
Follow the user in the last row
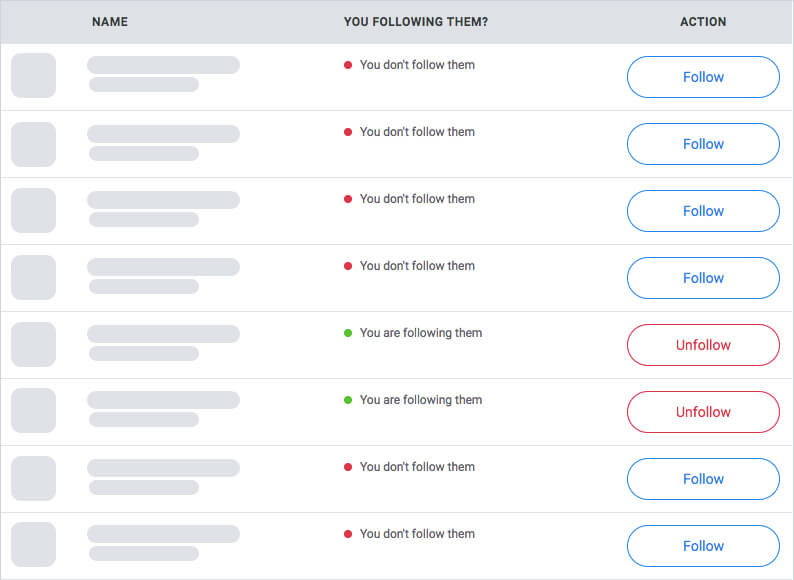tap(703, 546)
